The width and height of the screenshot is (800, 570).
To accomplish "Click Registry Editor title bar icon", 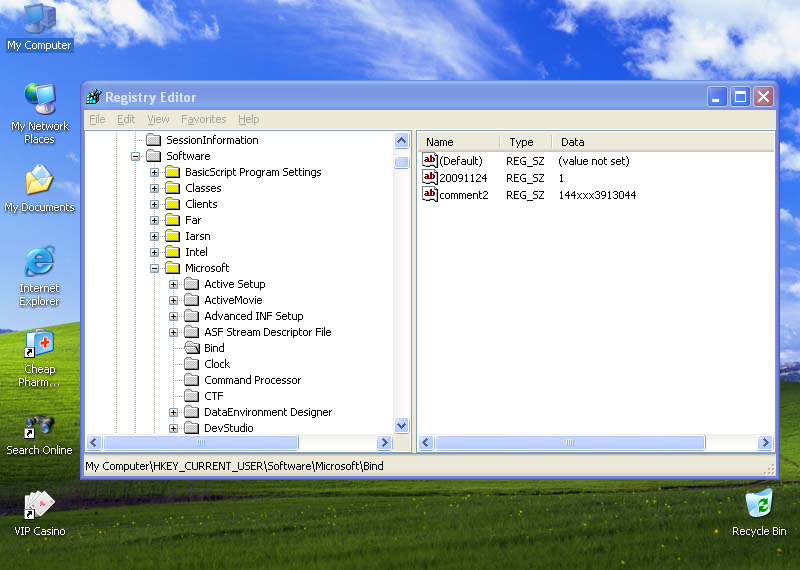I will coord(93,96).
